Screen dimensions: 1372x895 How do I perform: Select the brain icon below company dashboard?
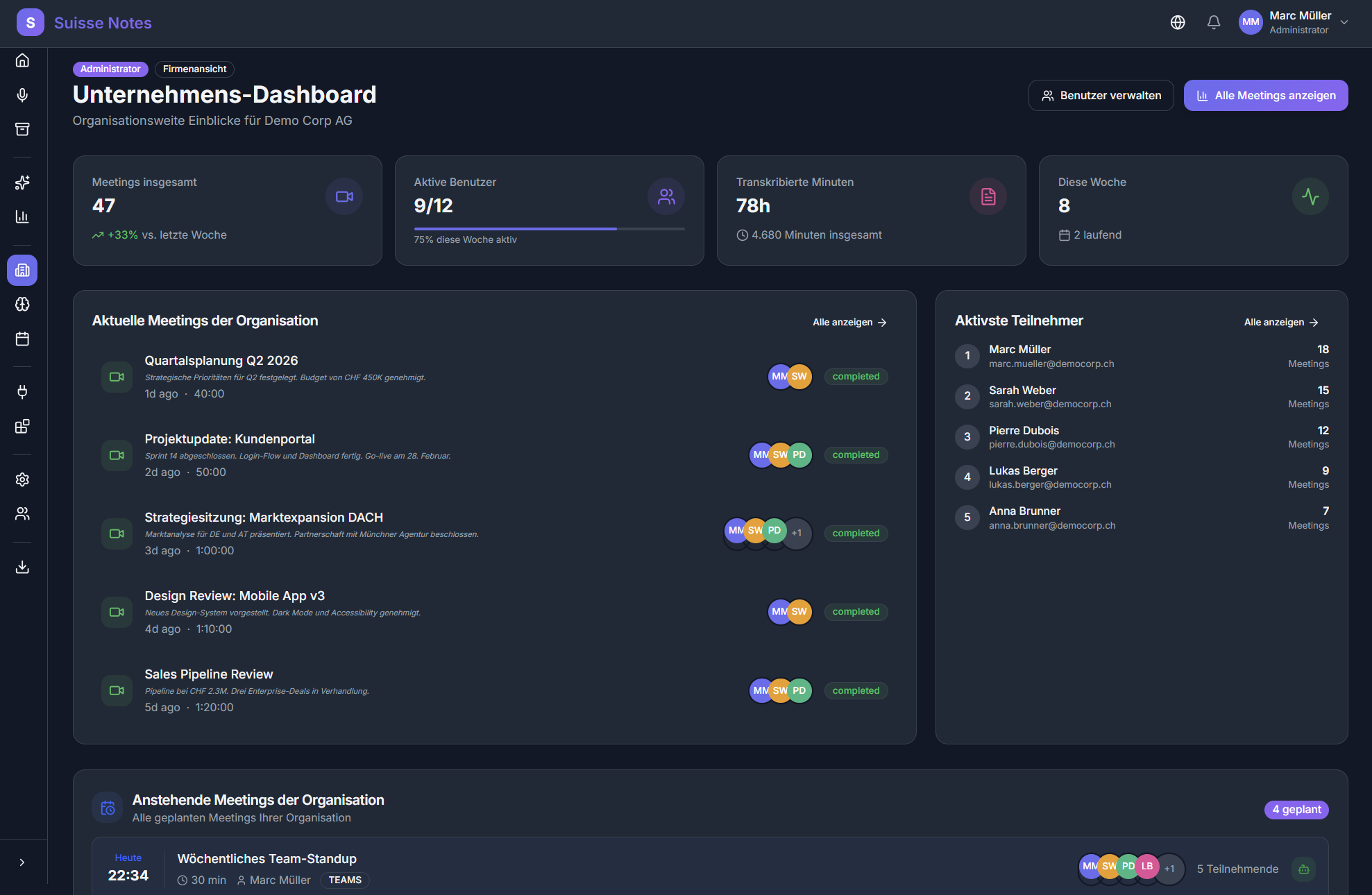pos(22,304)
